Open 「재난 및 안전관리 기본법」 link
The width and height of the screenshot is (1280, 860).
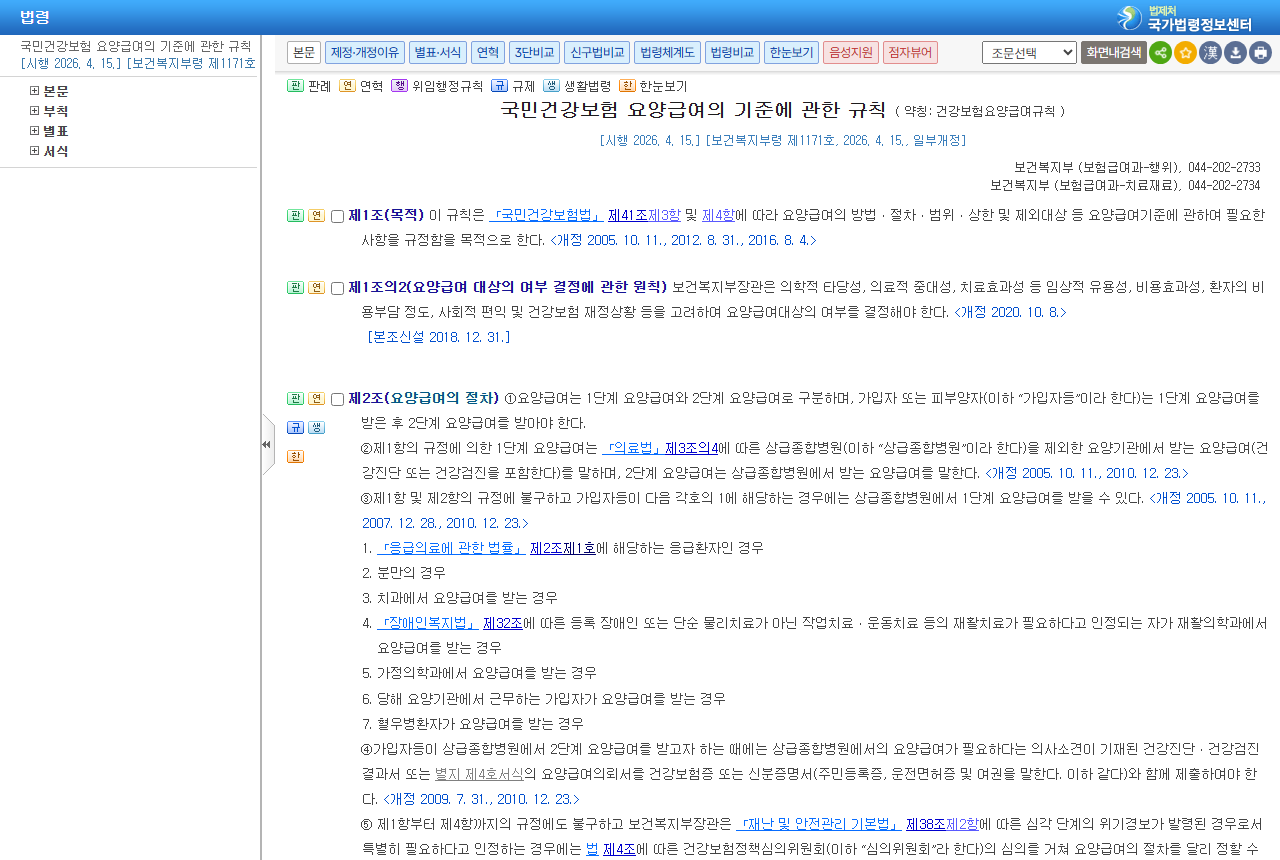coord(819,824)
